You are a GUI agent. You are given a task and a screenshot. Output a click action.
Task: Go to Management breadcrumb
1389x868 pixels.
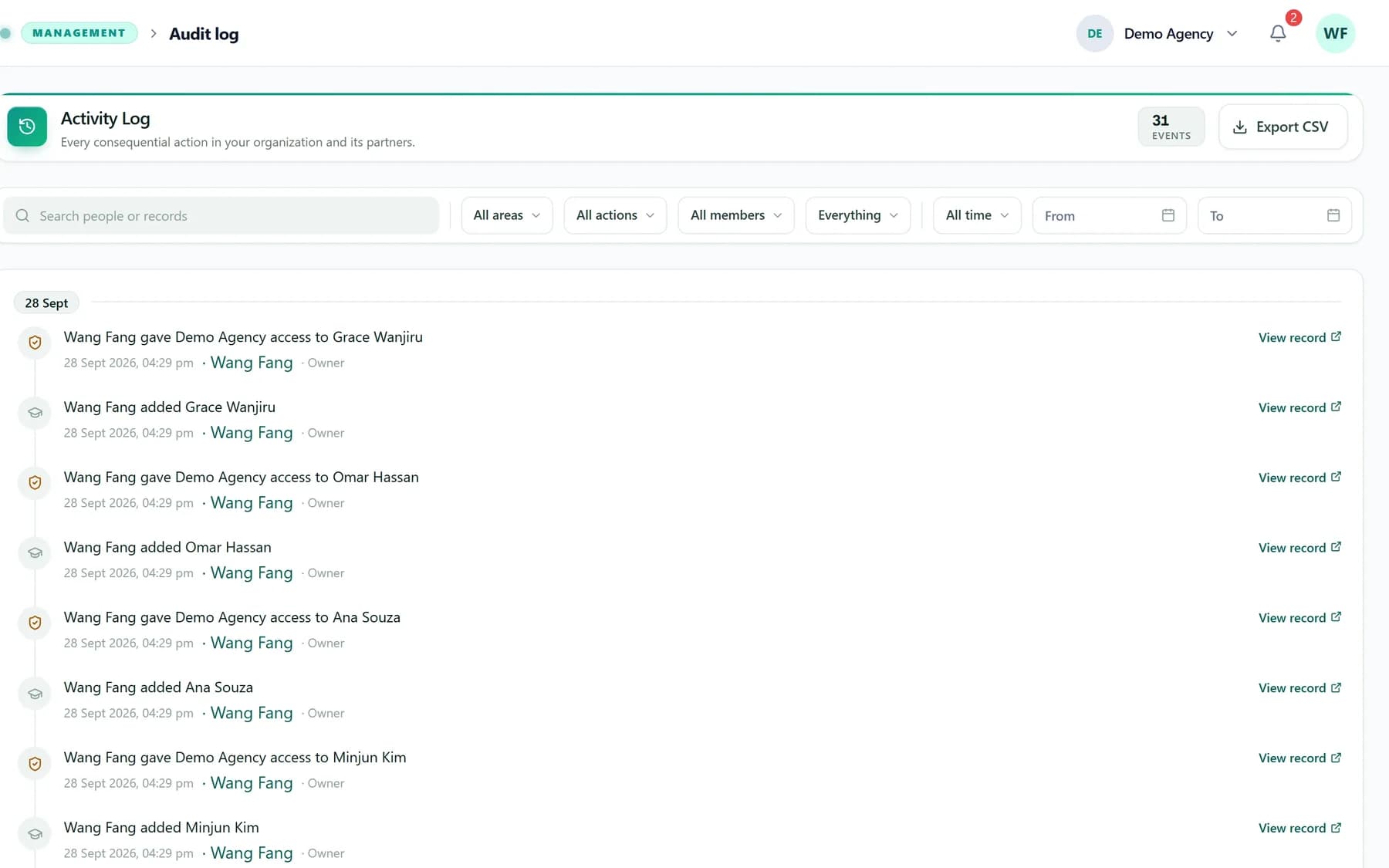(79, 33)
